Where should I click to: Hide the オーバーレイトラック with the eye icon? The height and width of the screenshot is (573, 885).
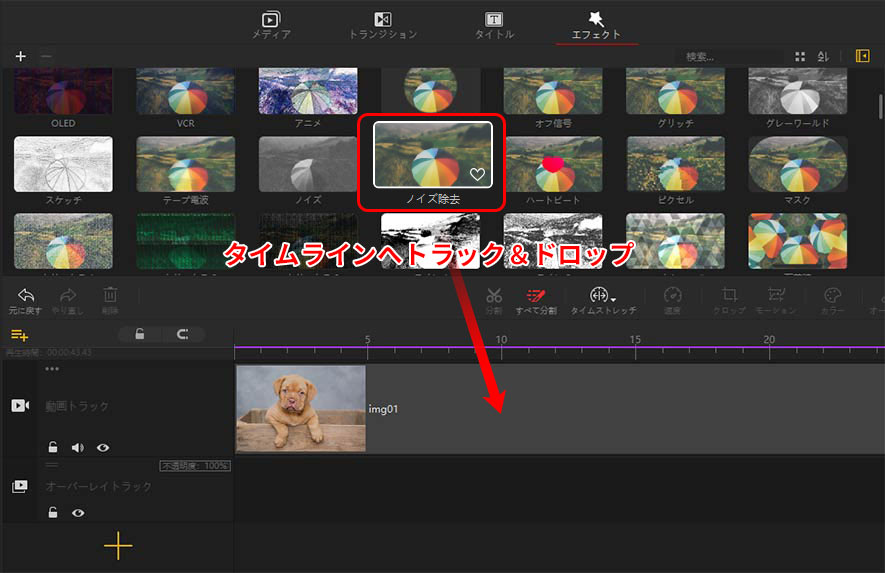click(78, 513)
